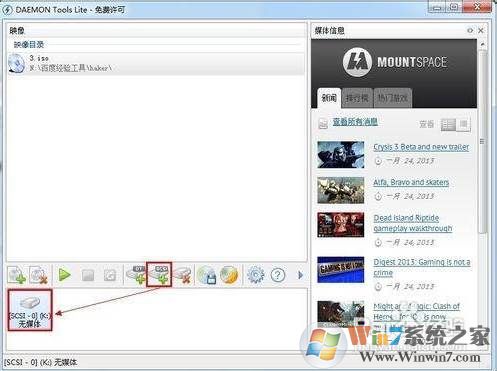Switch to the 排行榜 tab
This screenshot has height=371, width=497.
357,98
